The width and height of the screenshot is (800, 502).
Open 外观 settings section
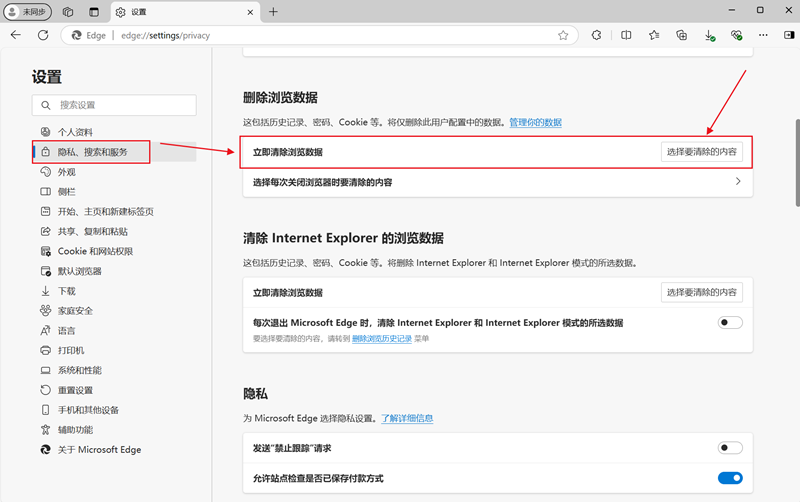tap(114, 172)
